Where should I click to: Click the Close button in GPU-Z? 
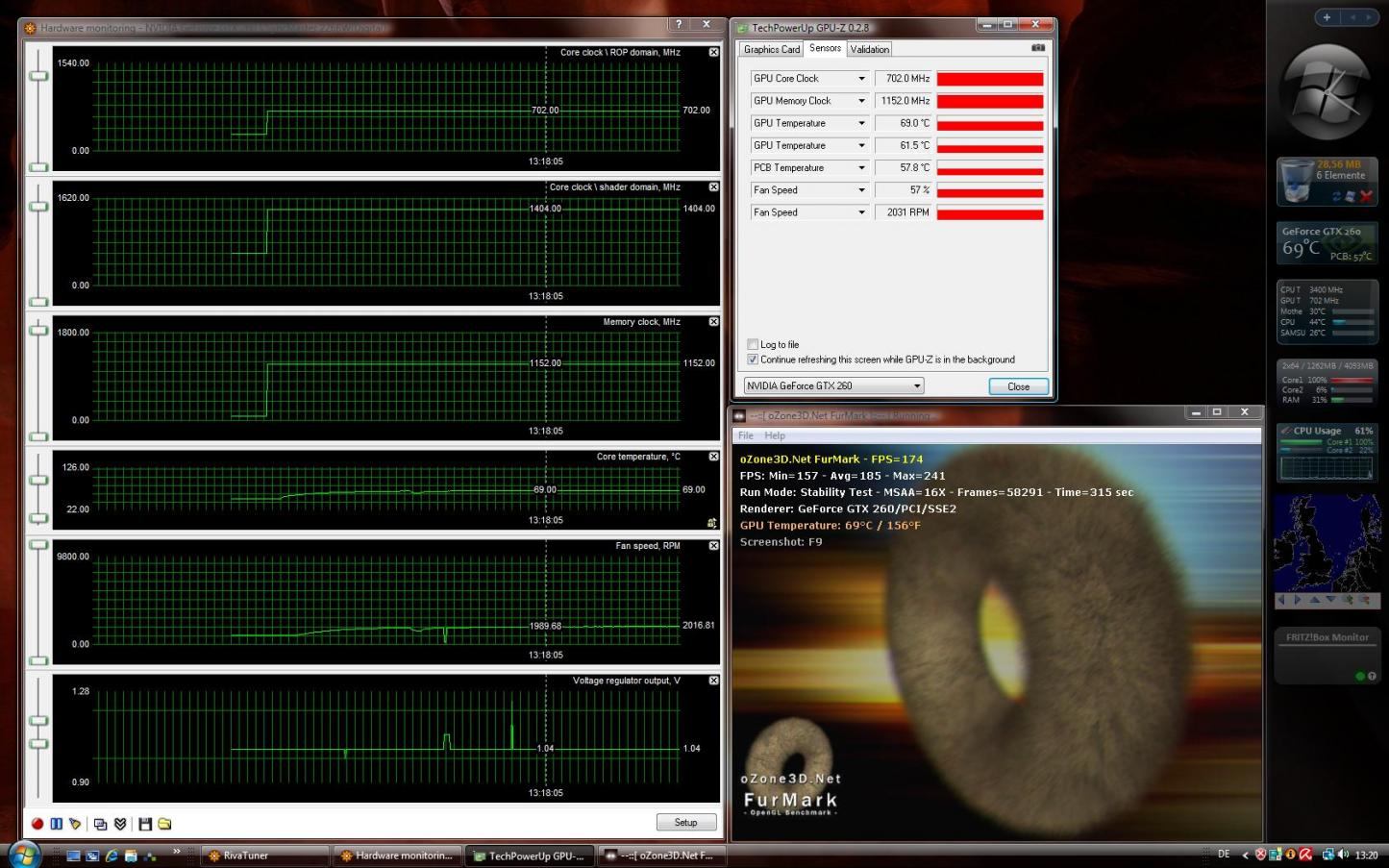[x=1018, y=386]
